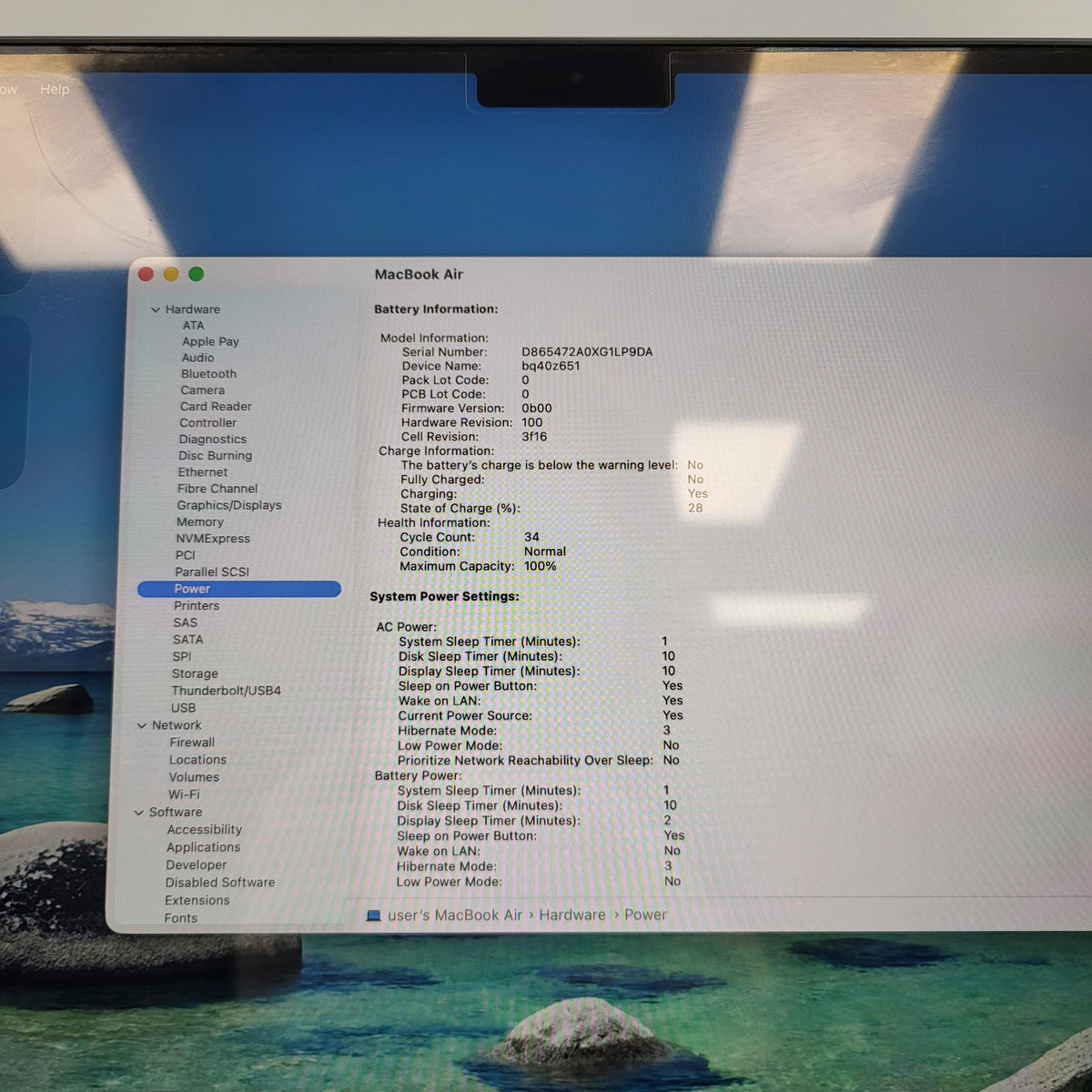Click the Battery Information heading

pos(436,309)
